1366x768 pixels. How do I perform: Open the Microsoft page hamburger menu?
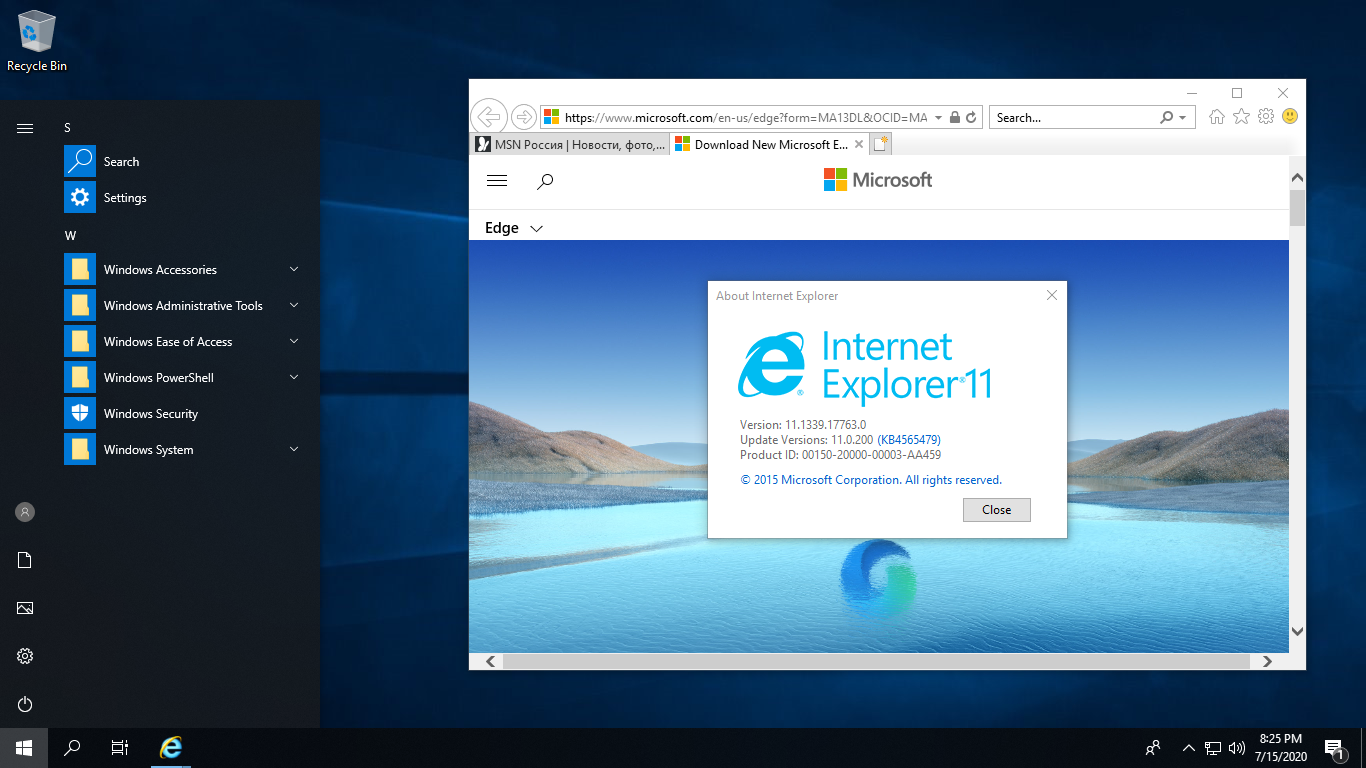(x=497, y=181)
